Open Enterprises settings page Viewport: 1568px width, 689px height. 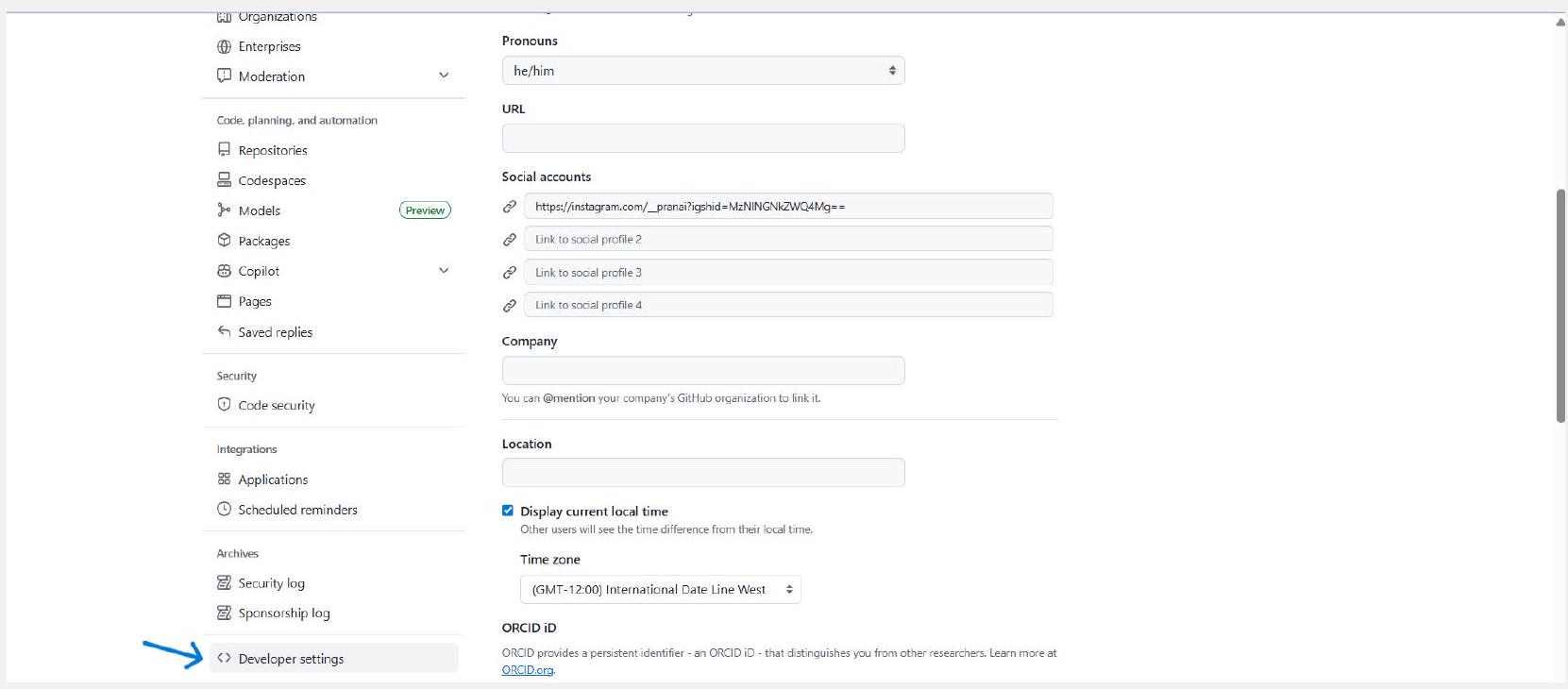coord(269,46)
